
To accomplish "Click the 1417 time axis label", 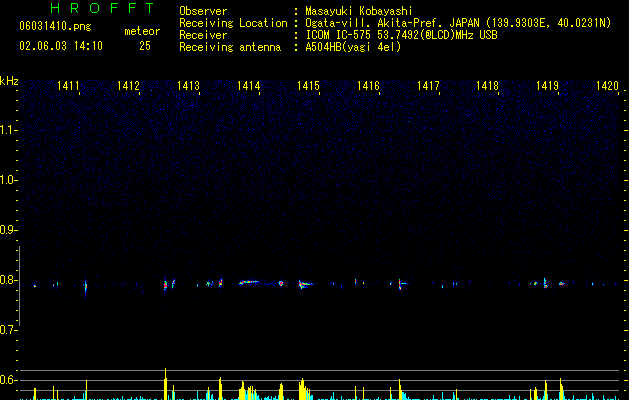I will pos(428,86).
